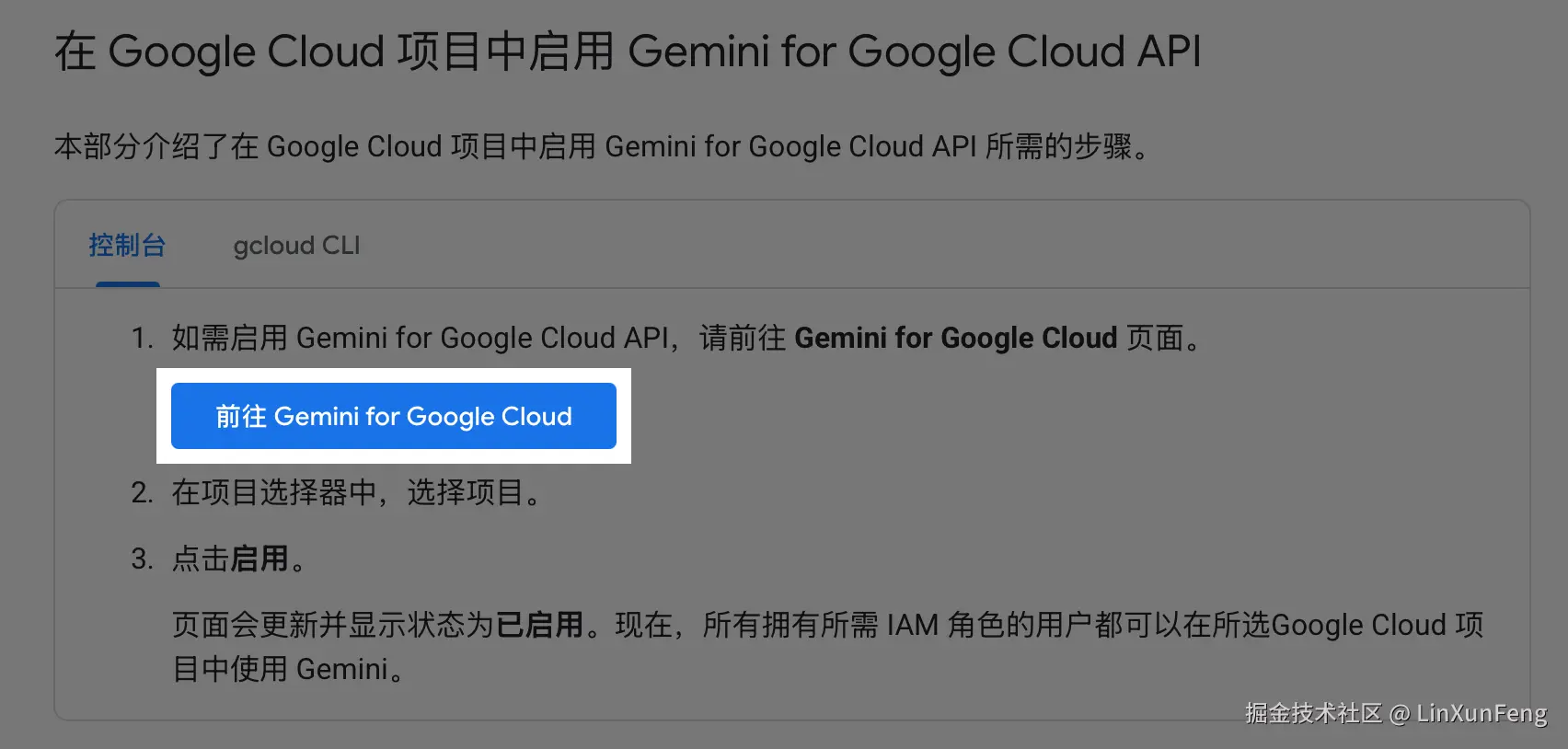Click 页面会更新并显示状态为 in the final paragraph
Viewport: 1568px width, 749px height.
[x=333, y=625]
